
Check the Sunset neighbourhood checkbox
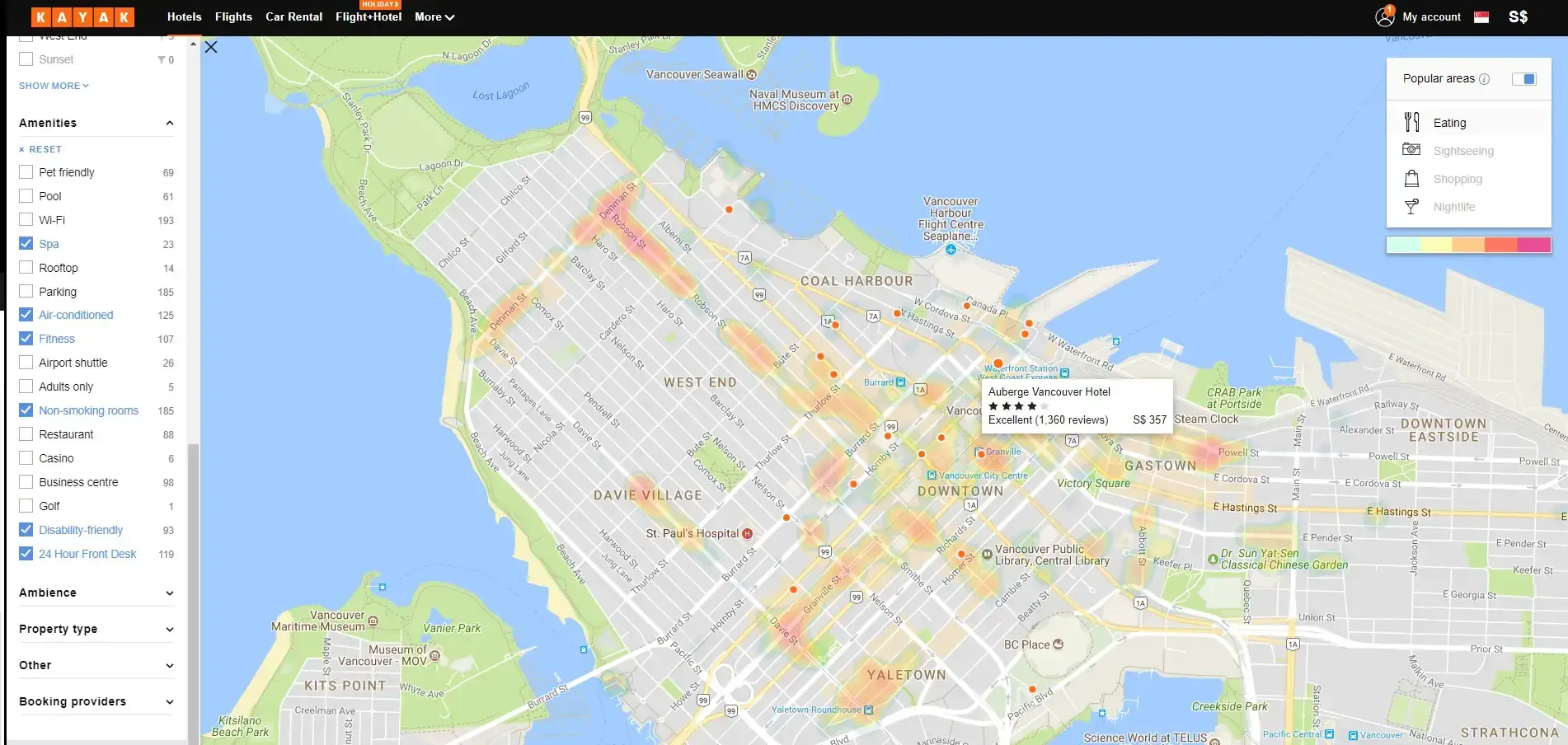click(x=26, y=59)
